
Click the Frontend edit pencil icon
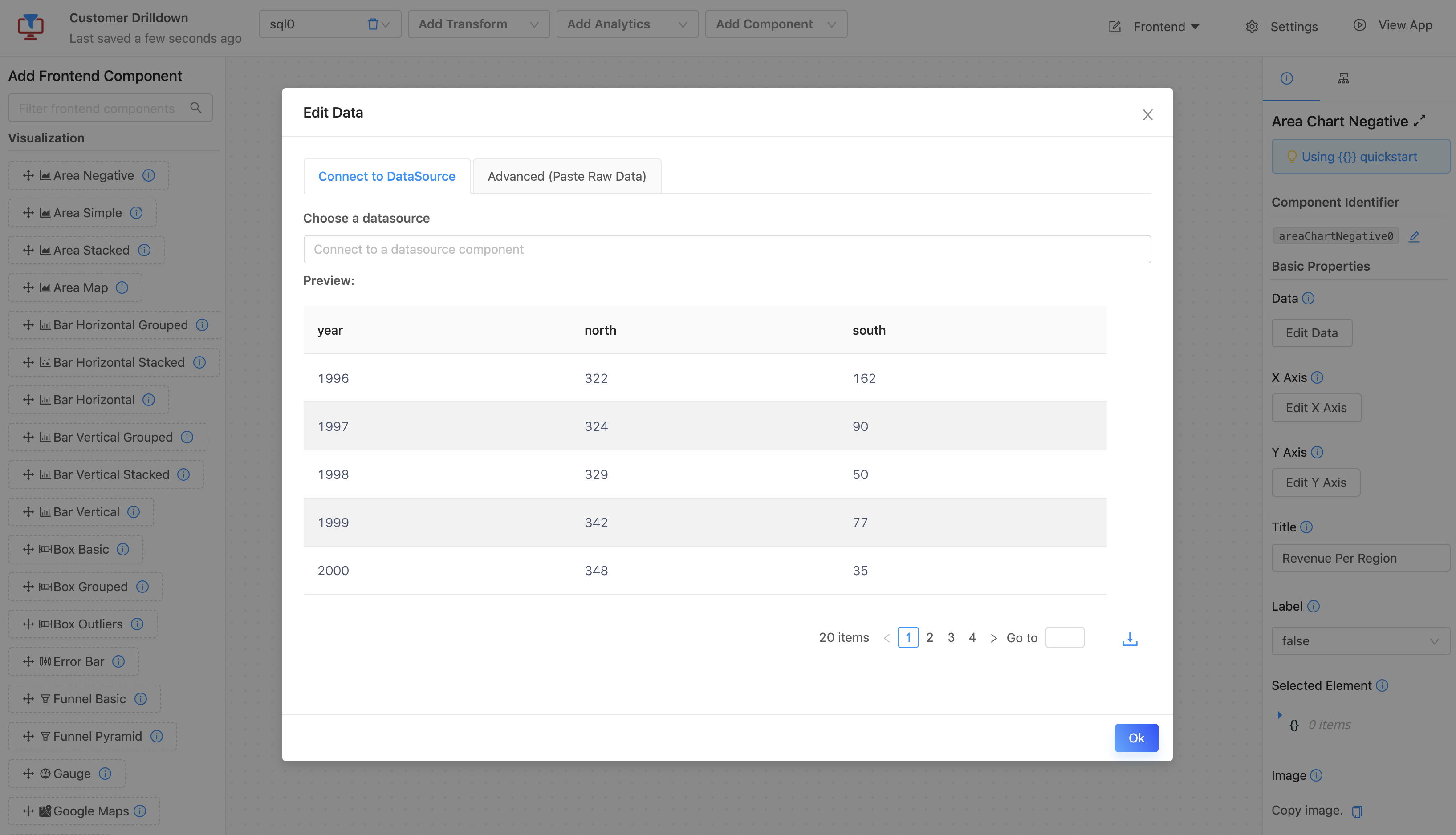click(x=1114, y=26)
